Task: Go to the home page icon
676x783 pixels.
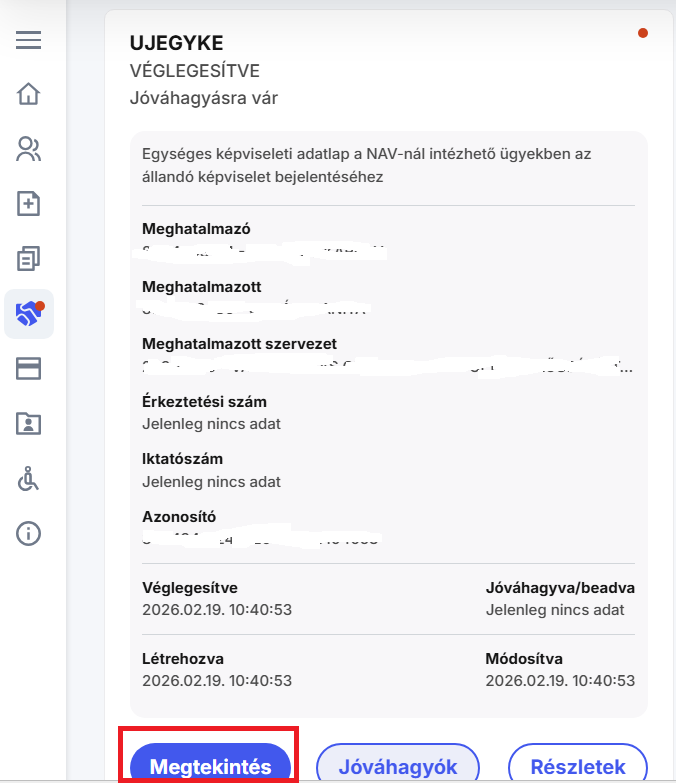Action: (x=28, y=95)
